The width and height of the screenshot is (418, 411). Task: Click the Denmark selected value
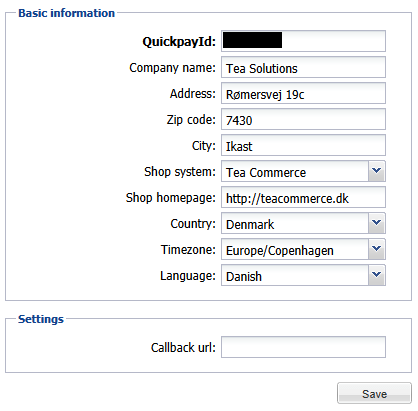click(x=250, y=224)
